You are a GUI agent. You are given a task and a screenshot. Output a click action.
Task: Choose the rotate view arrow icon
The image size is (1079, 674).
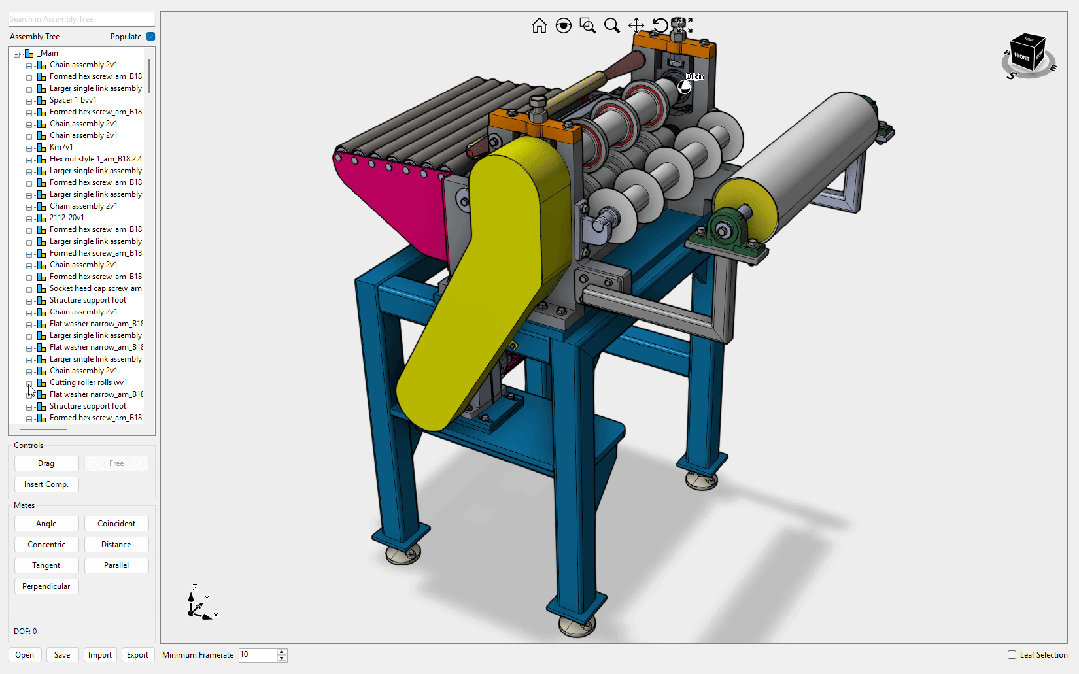pyautogui.click(x=659, y=26)
